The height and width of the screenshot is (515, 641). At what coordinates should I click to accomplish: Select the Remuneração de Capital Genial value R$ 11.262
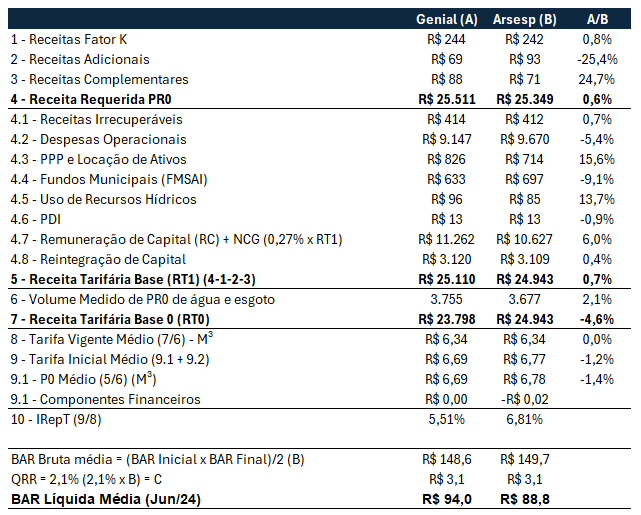pyautogui.click(x=446, y=240)
